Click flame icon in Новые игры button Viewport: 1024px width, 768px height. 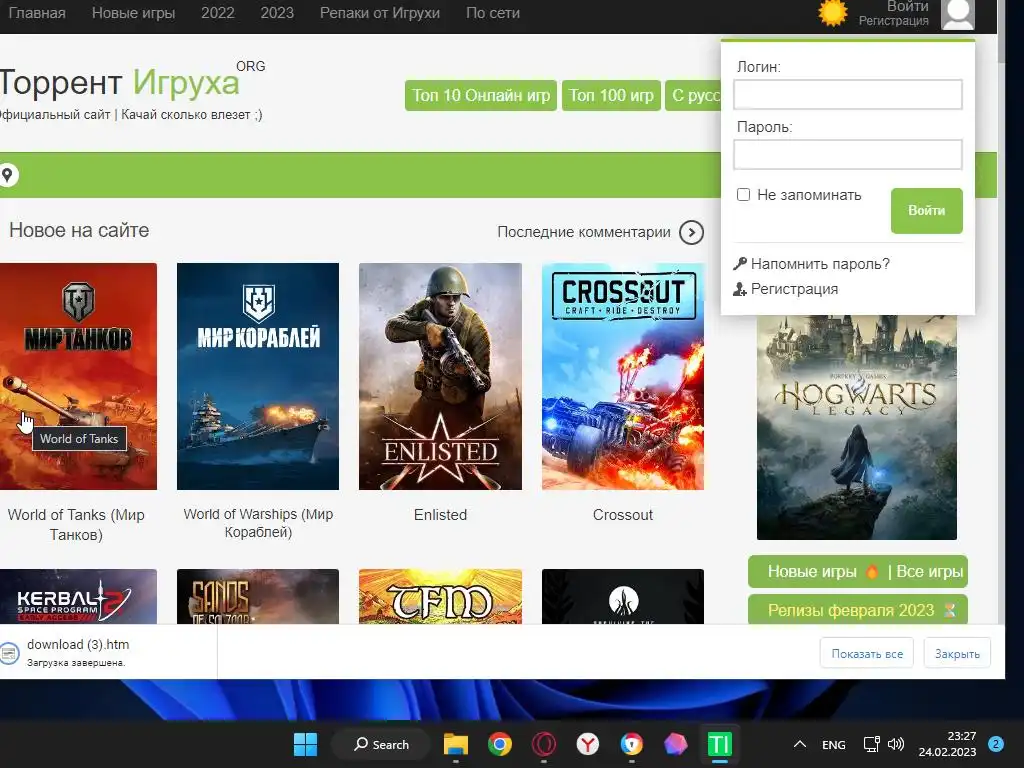pos(872,572)
